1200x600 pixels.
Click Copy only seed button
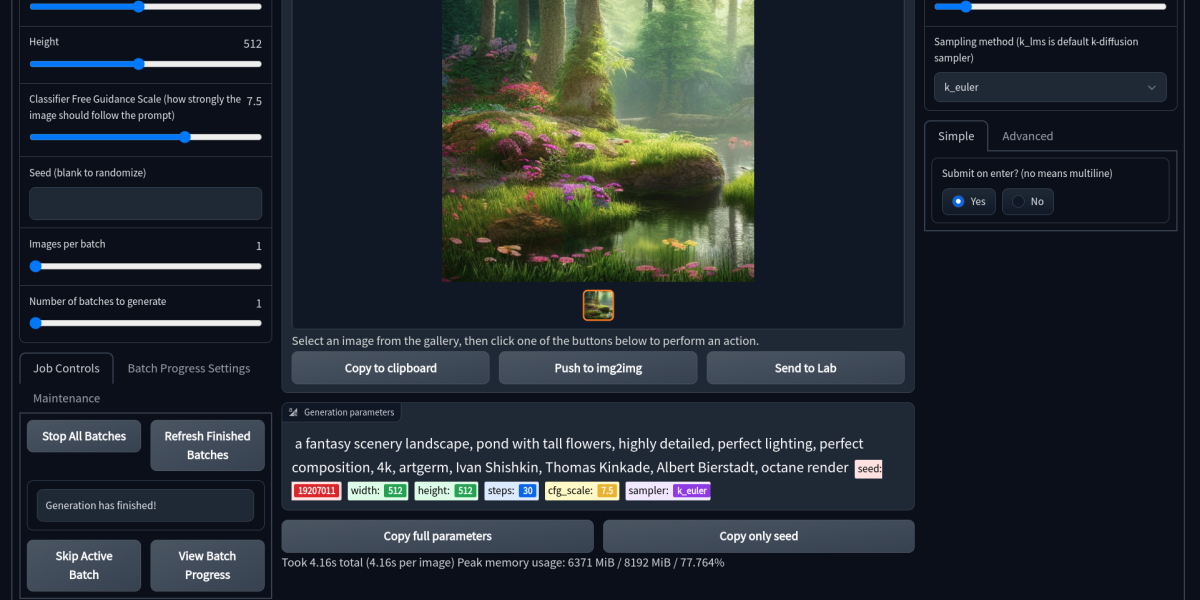point(758,536)
